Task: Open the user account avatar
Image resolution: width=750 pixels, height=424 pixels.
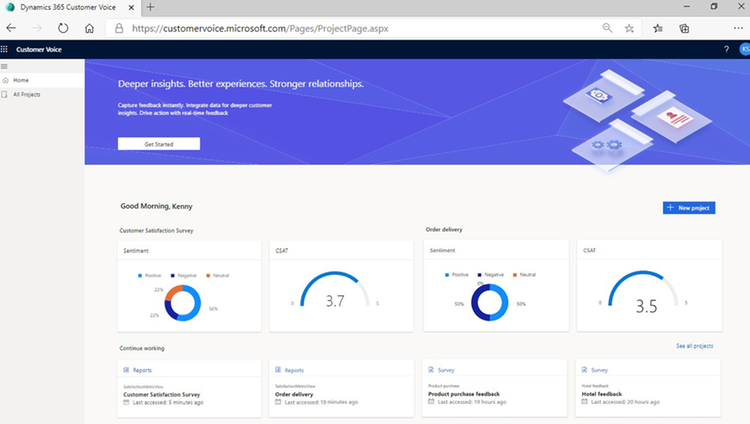Action: [x=745, y=49]
